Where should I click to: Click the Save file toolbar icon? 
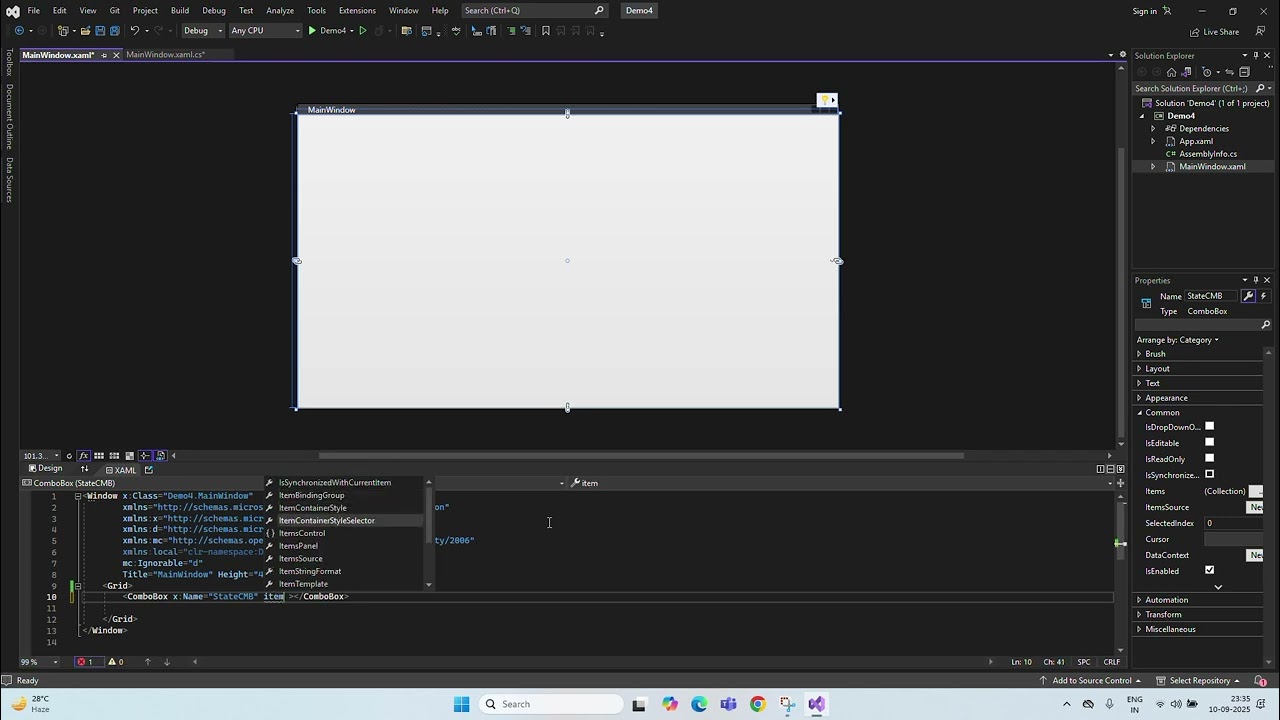[99, 31]
